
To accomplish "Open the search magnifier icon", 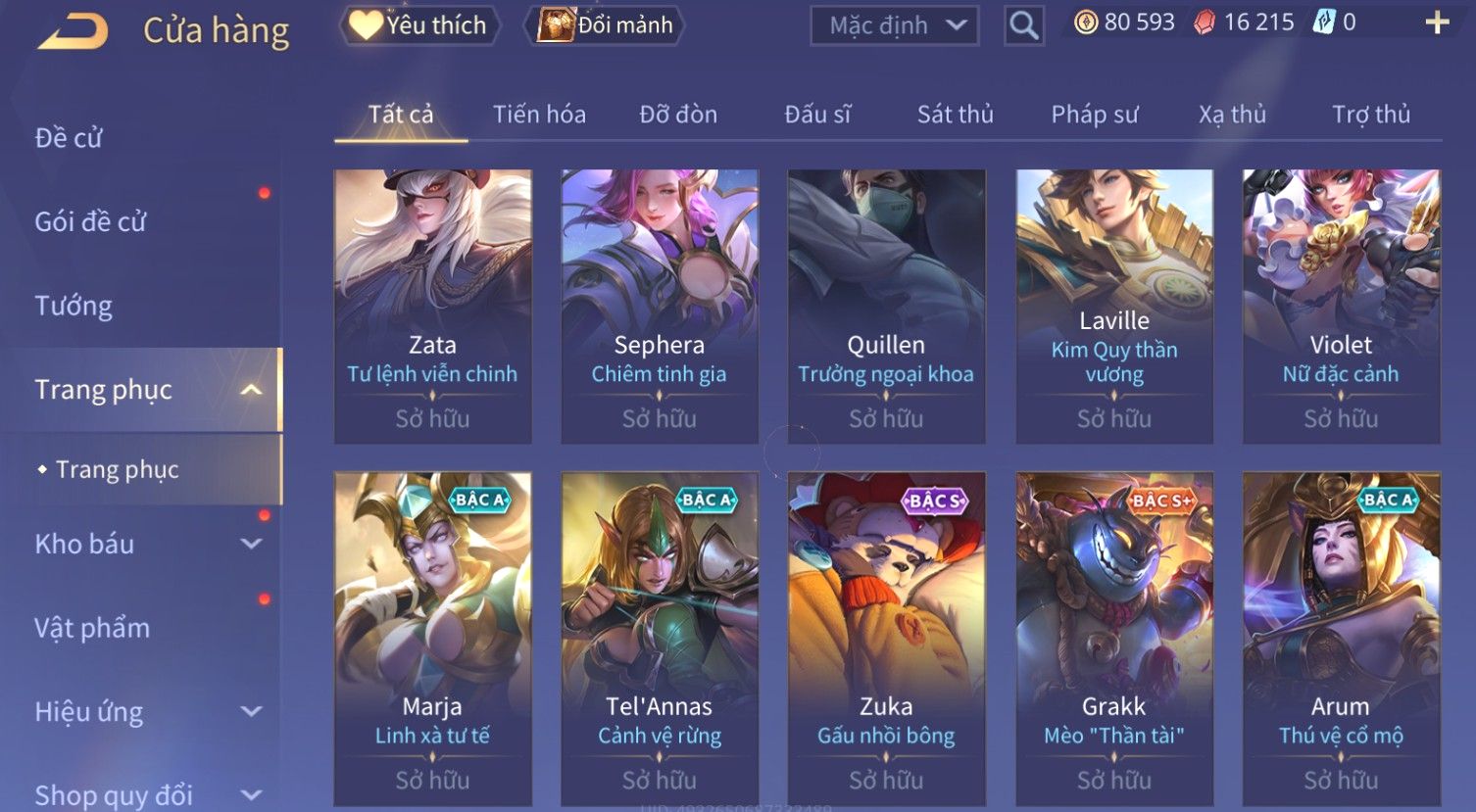I will coord(1023,25).
